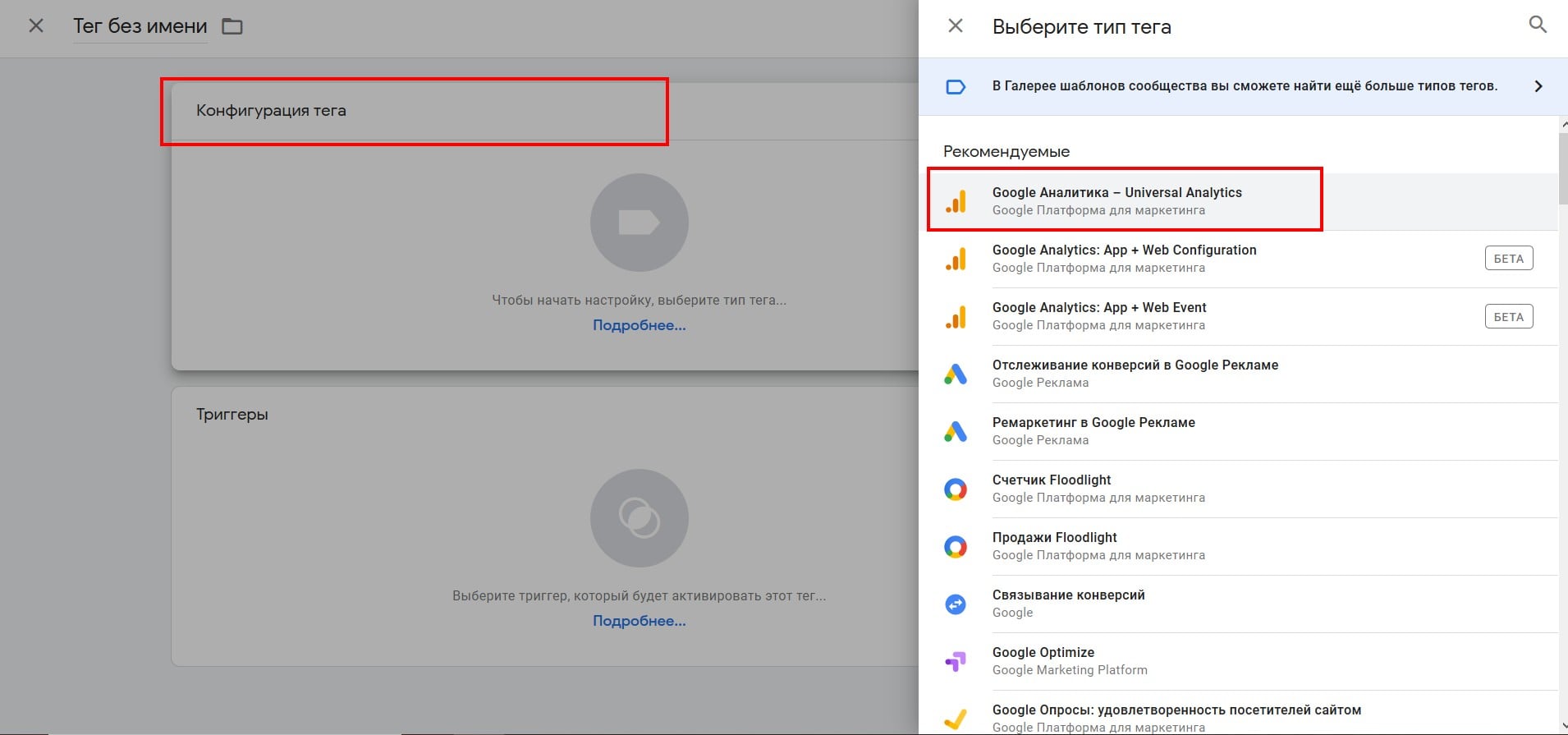Click the Google Optimize icon
This screenshot has height=735, width=1568.
pos(956,662)
